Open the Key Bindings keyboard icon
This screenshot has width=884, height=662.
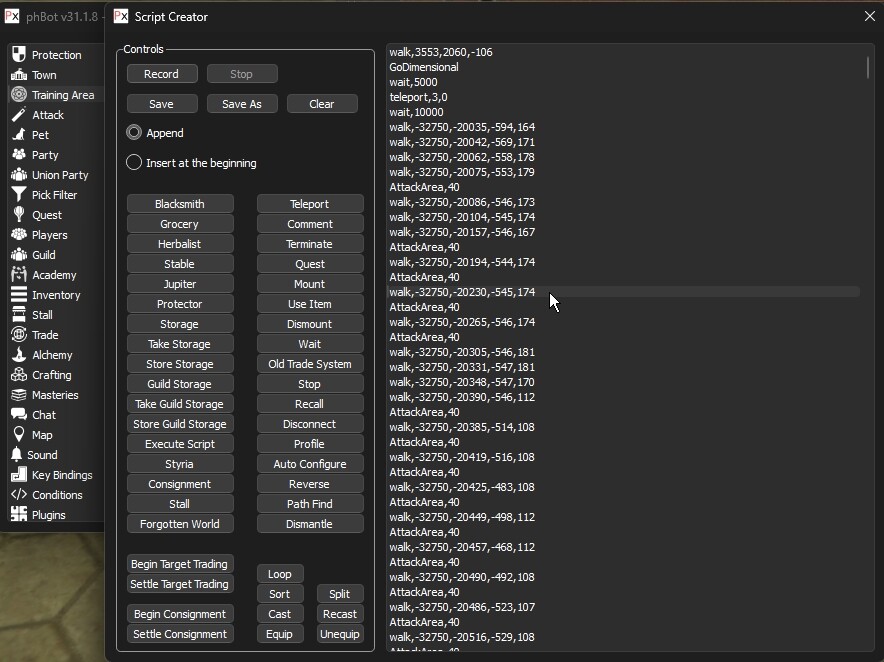click(18, 475)
